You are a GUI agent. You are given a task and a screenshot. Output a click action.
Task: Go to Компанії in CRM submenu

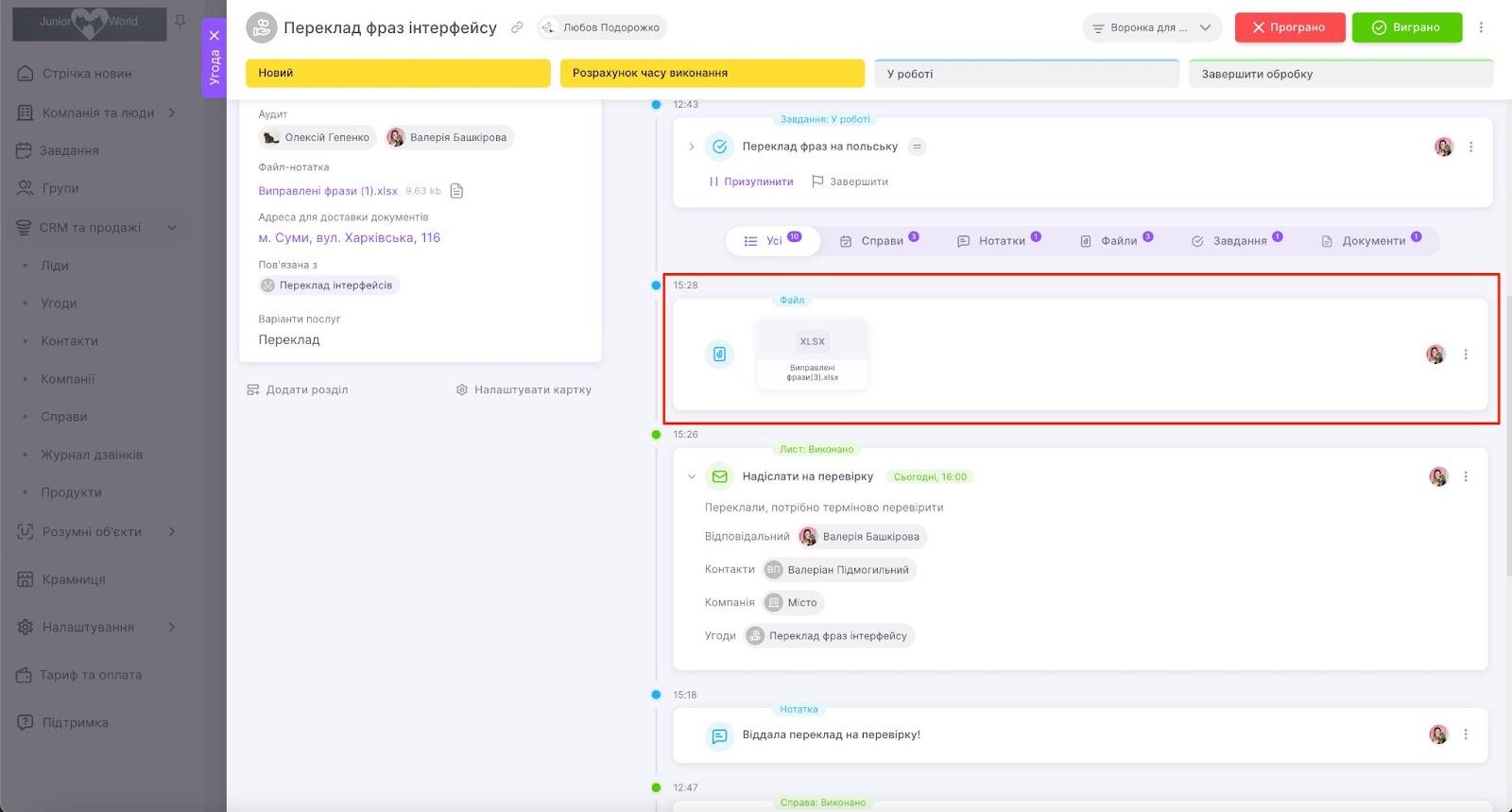coord(68,379)
